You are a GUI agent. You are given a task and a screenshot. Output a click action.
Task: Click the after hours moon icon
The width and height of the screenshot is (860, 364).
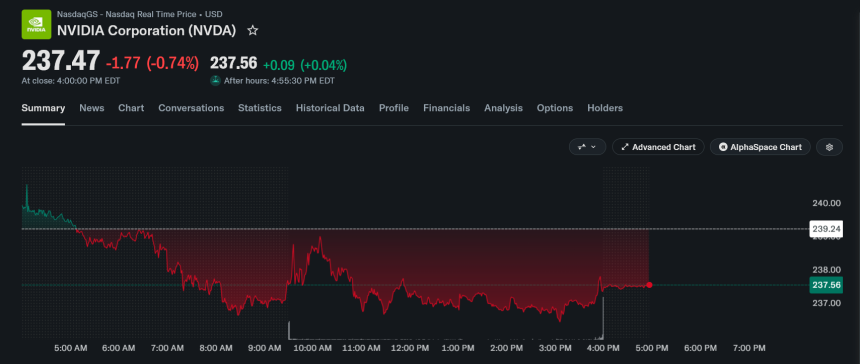coord(216,81)
